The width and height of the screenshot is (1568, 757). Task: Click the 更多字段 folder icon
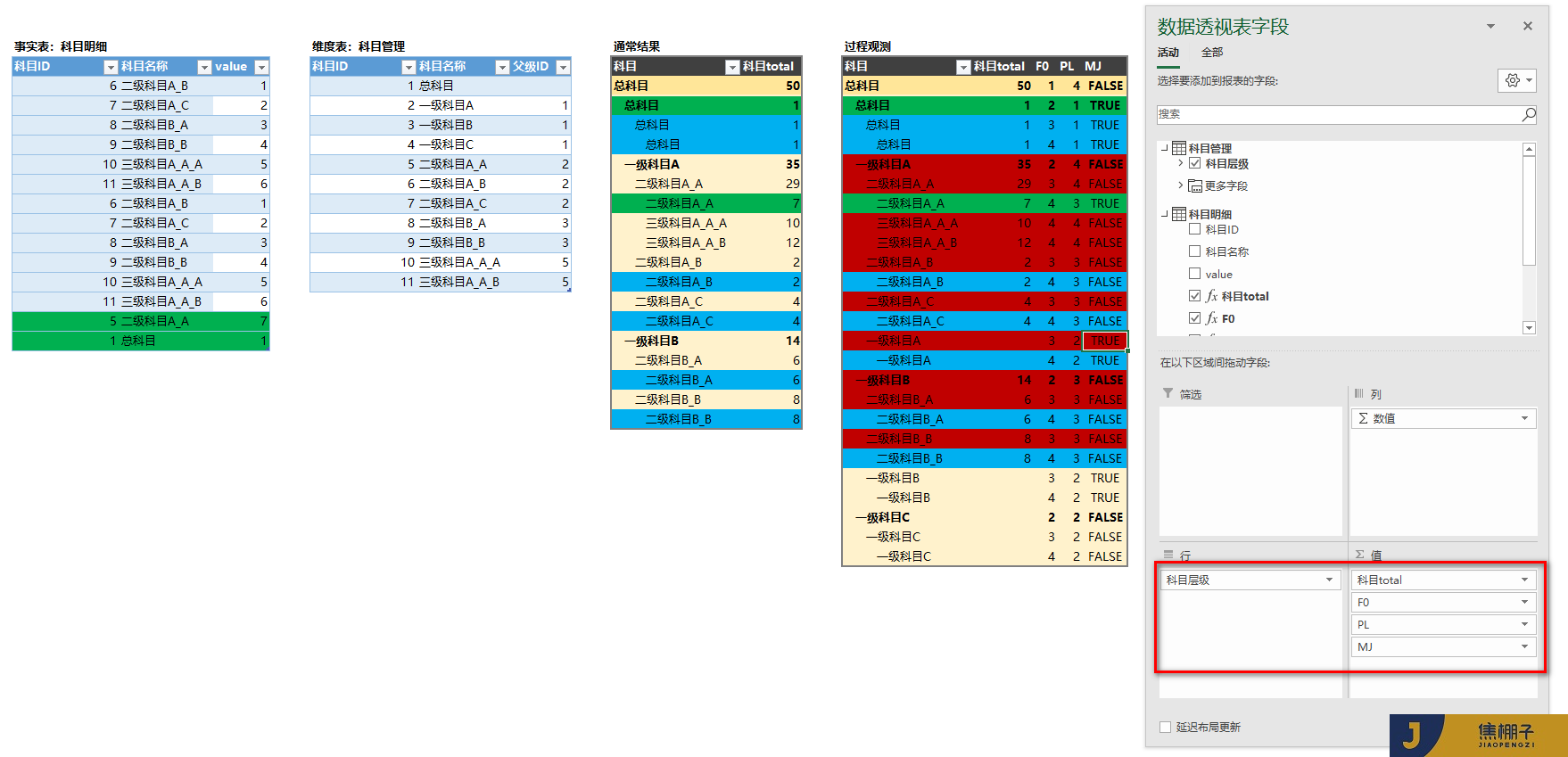[1195, 185]
